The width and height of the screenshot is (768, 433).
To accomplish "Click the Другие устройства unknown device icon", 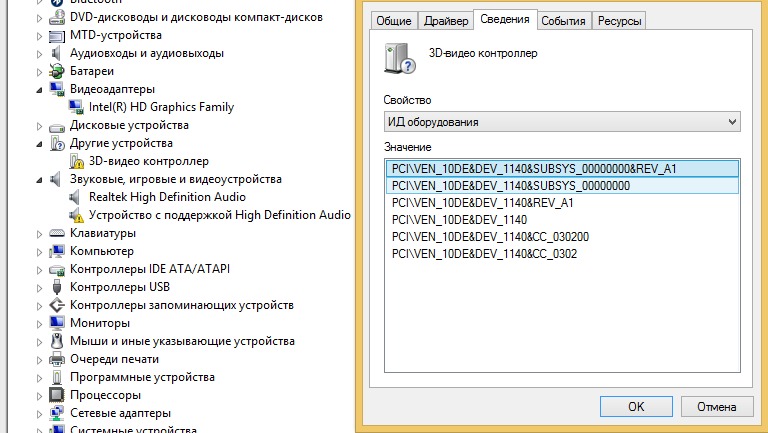I will pyautogui.click(x=57, y=144).
